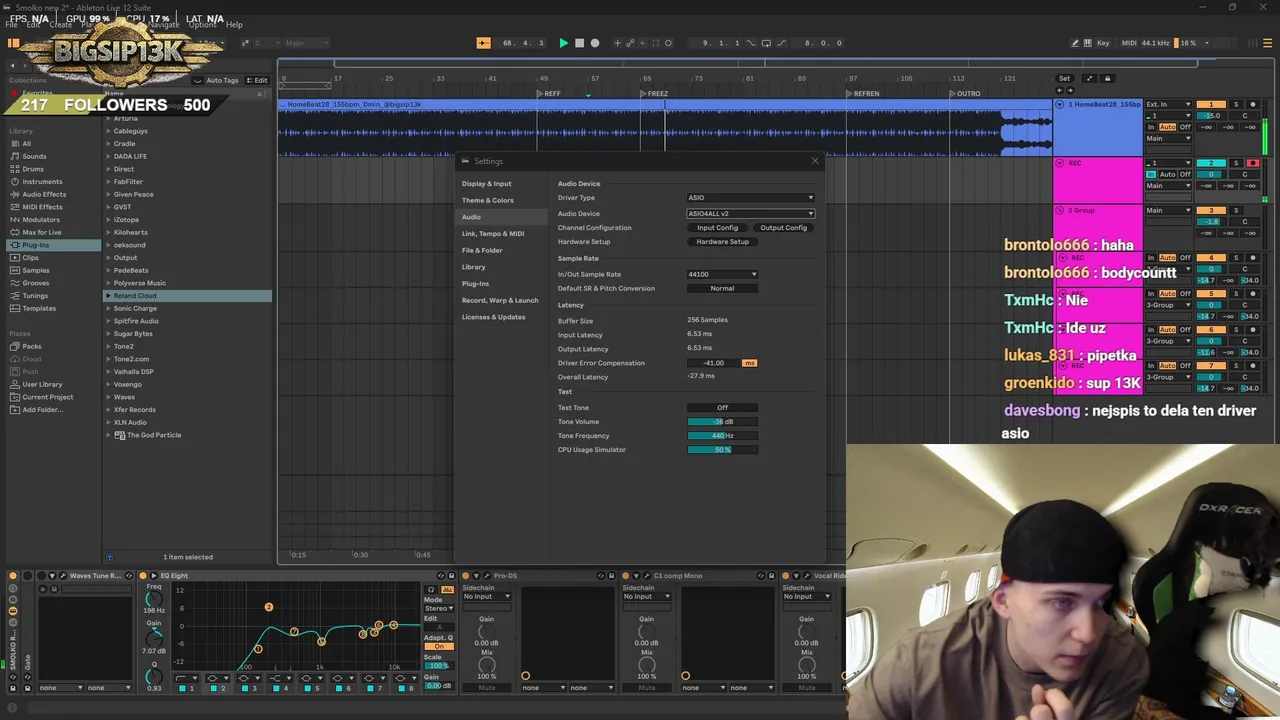
Task: Adjust the Tone Volume slider
Action: pyautogui.click(x=722, y=422)
